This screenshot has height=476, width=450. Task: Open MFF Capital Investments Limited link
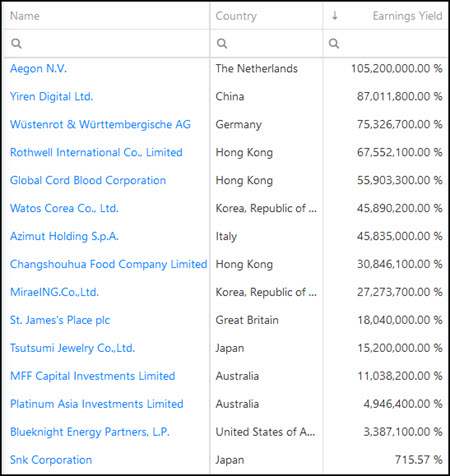pyautogui.click(x=92, y=376)
